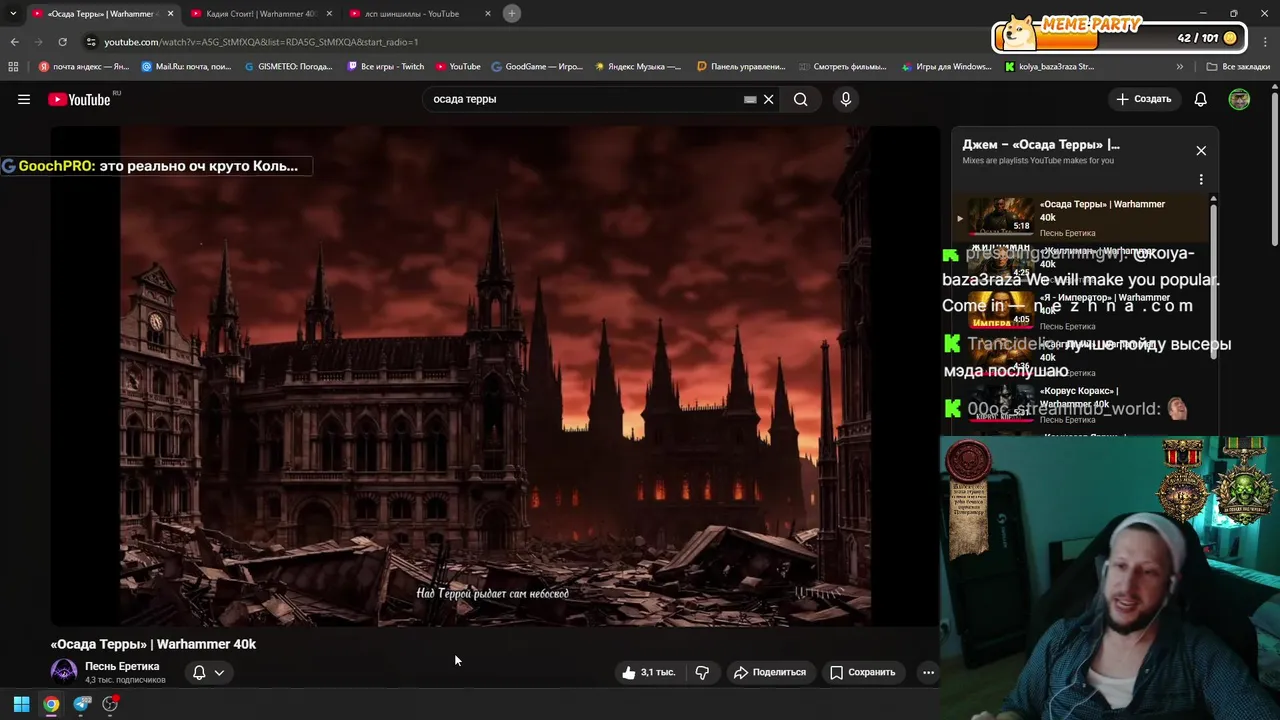Screen dimensions: 1280x720
Task: Close the Джем mix playlist panel
Action: pos(1201,150)
